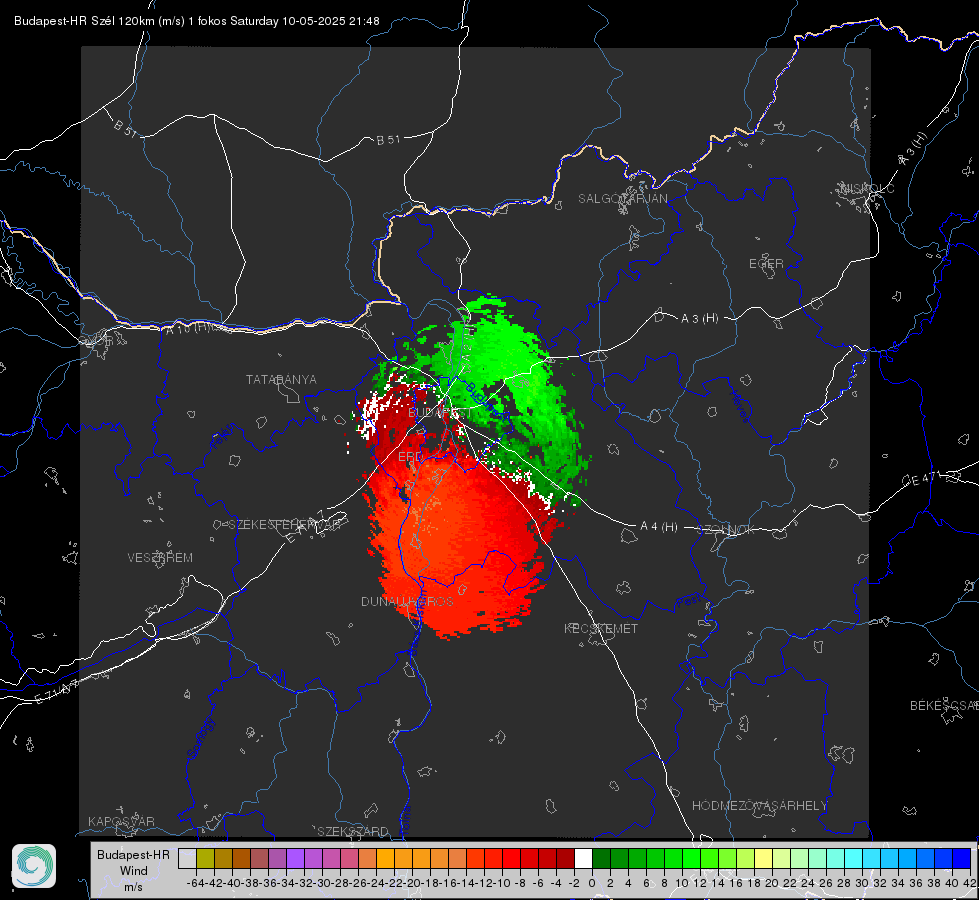Click the olive swatch between -64 and -42

click(x=205, y=858)
